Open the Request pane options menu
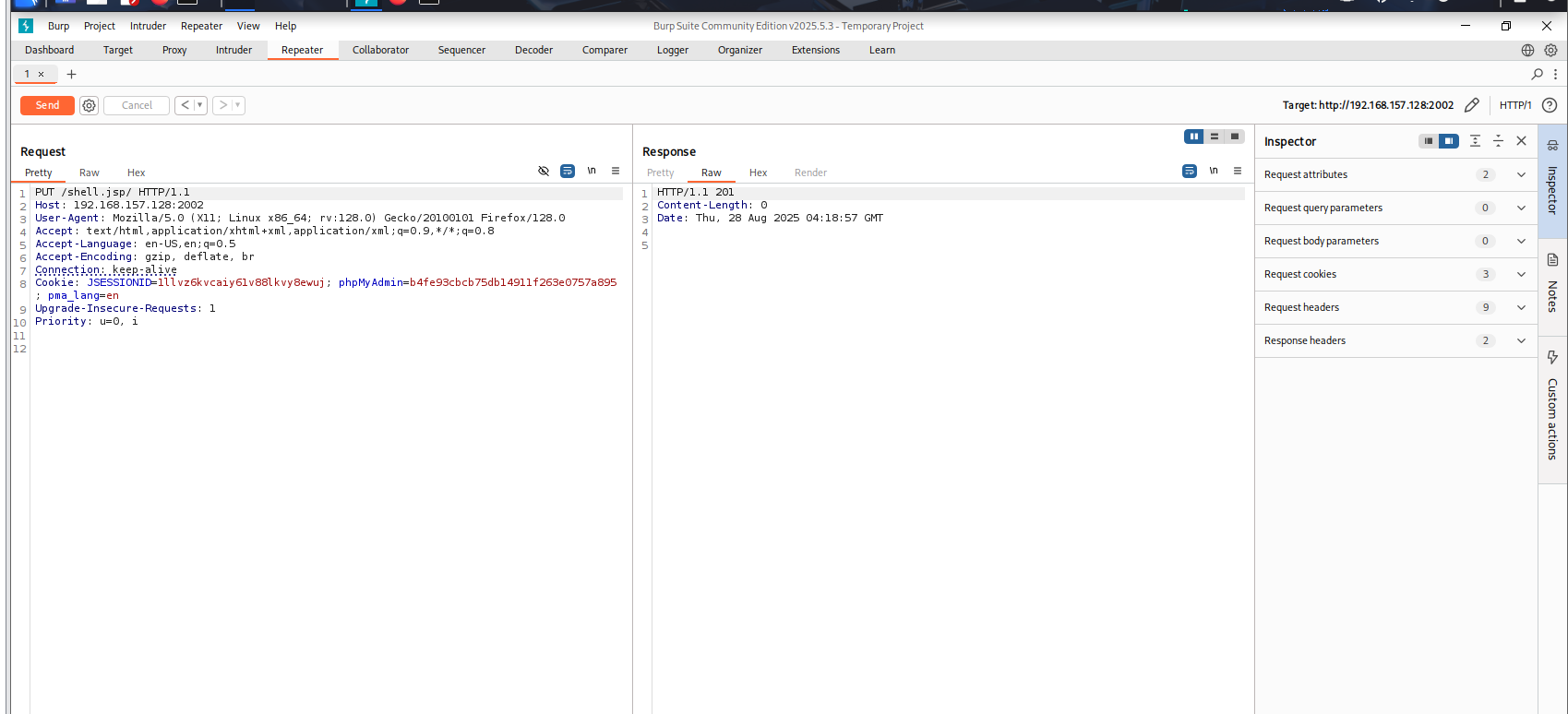This screenshot has height=714, width=1568. [x=616, y=171]
